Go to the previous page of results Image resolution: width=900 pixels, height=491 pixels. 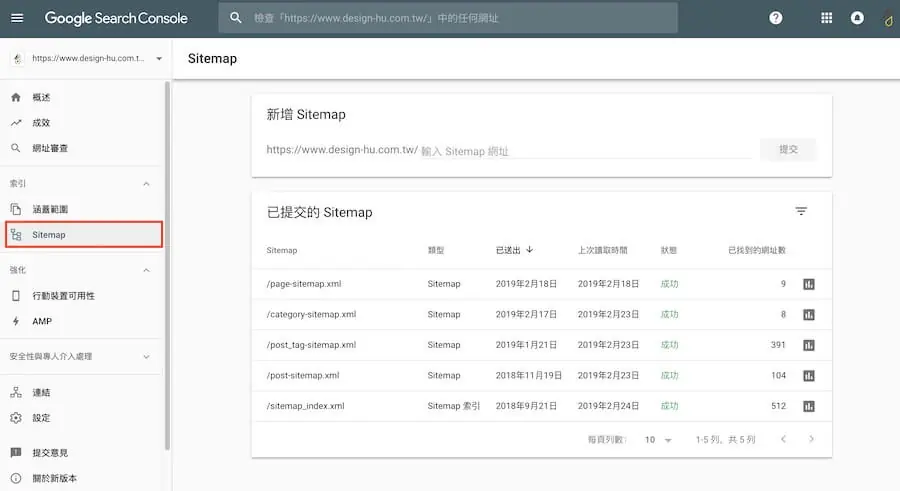pos(783,439)
